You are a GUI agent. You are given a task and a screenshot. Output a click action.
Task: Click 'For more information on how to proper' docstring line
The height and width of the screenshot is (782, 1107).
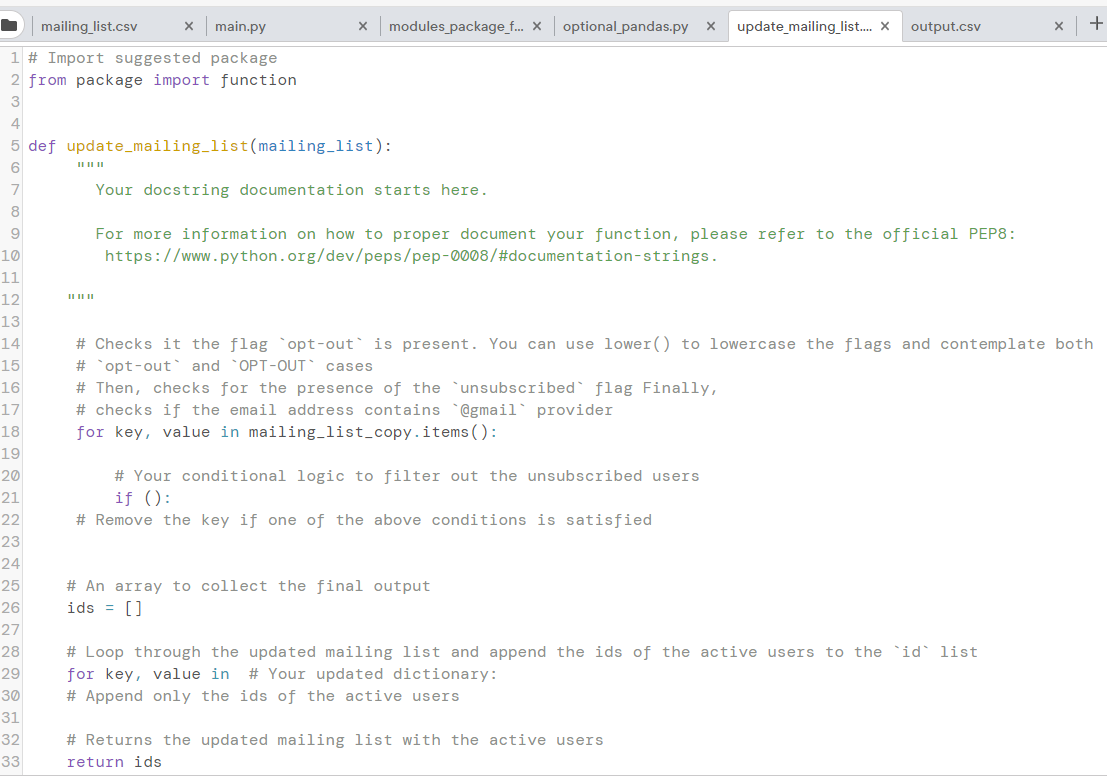556,234
